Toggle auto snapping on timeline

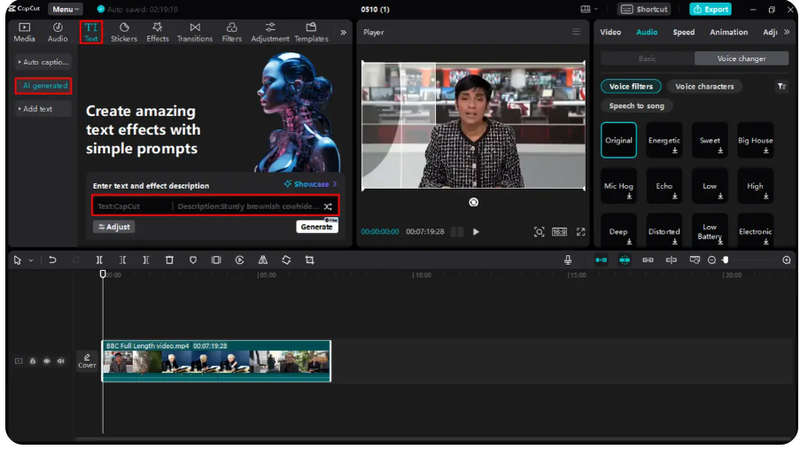(x=624, y=260)
